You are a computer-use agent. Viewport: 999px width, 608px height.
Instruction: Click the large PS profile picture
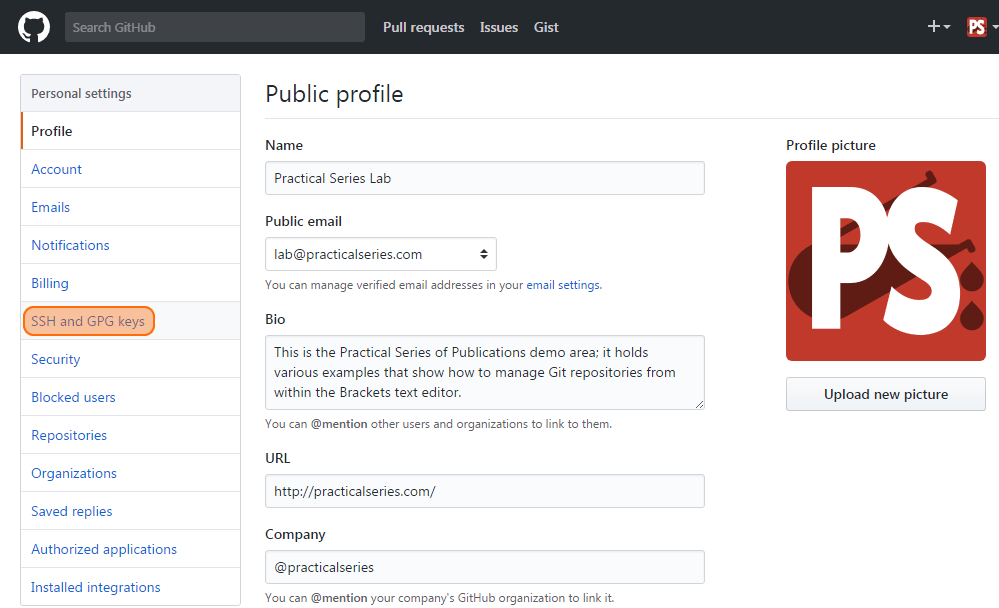click(886, 261)
